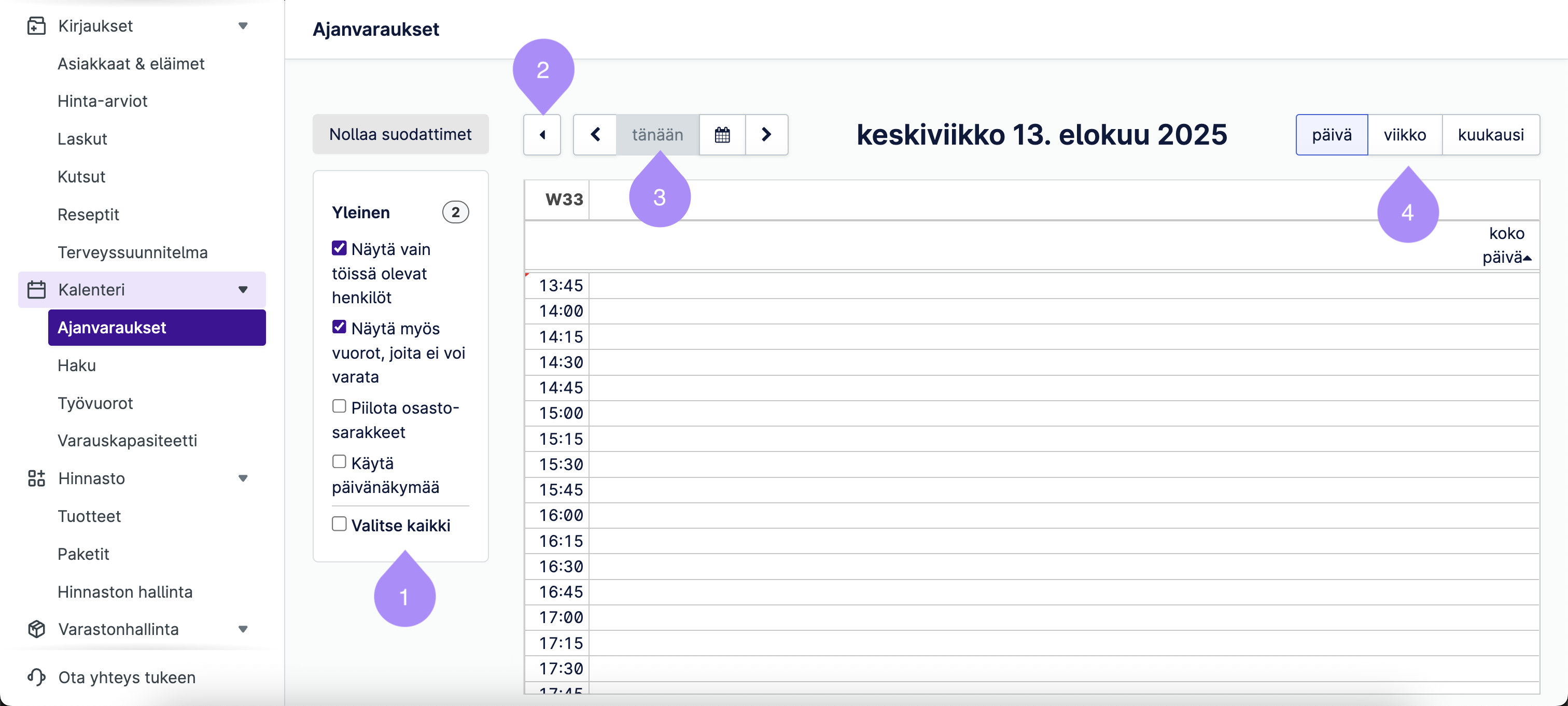Click the 13:45 time label

pyautogui.click(x=561, y=286)
